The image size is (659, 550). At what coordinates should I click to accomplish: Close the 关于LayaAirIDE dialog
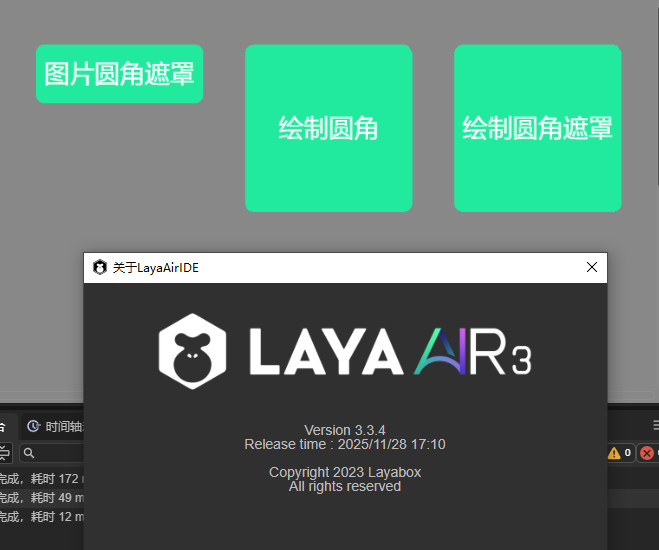click(591, 267)
